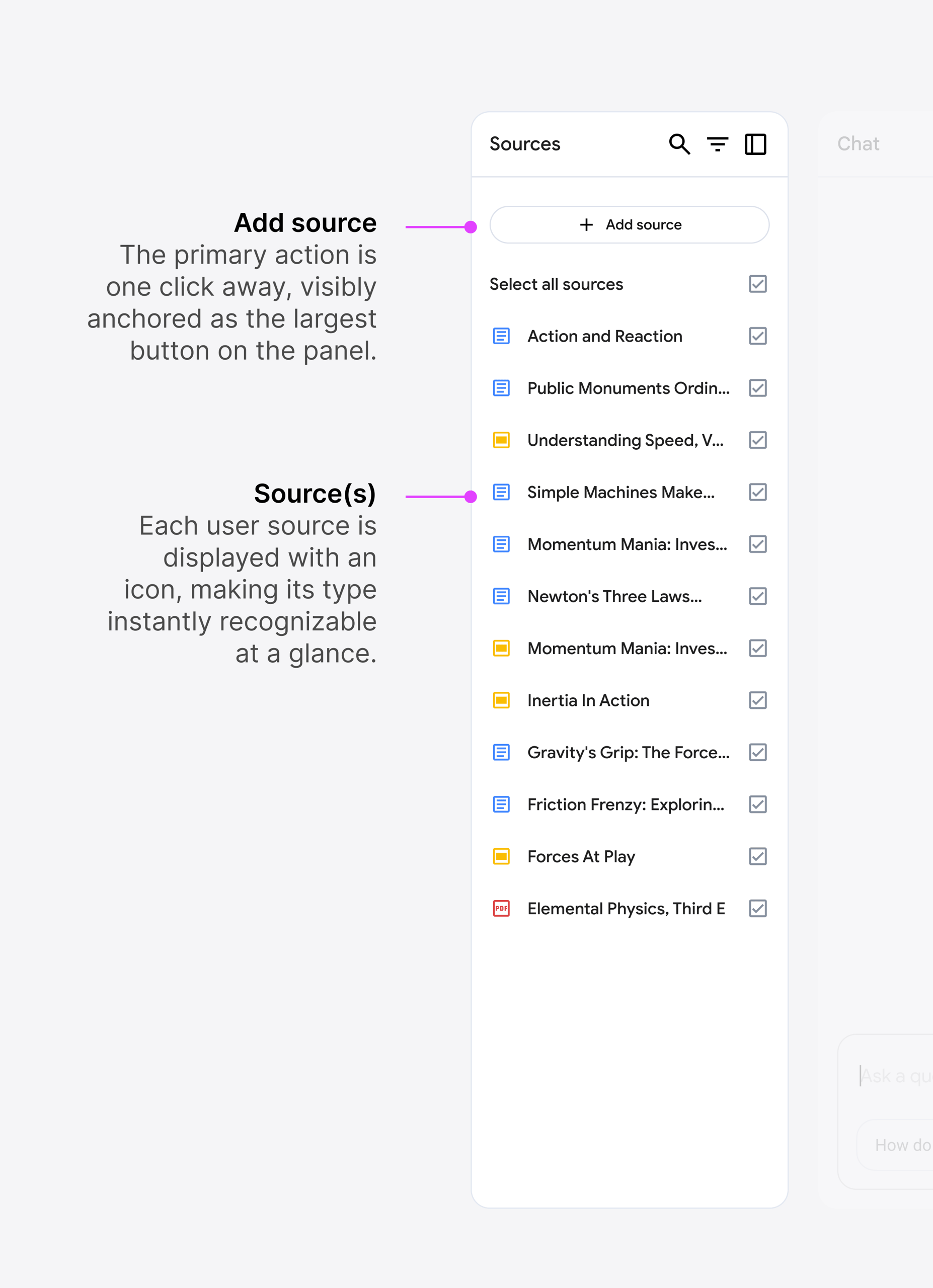Open the Friction Frenzy source title
Viewport: 933px width, 1288px height.
625,804
